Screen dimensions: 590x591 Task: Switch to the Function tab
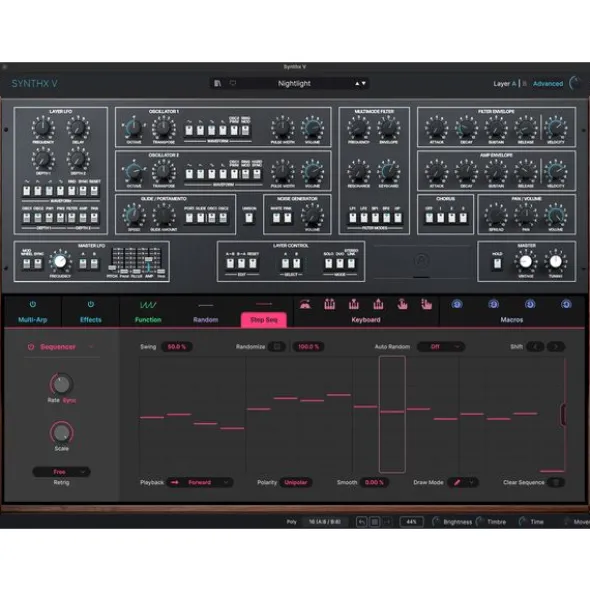click(x=148, y=320)
